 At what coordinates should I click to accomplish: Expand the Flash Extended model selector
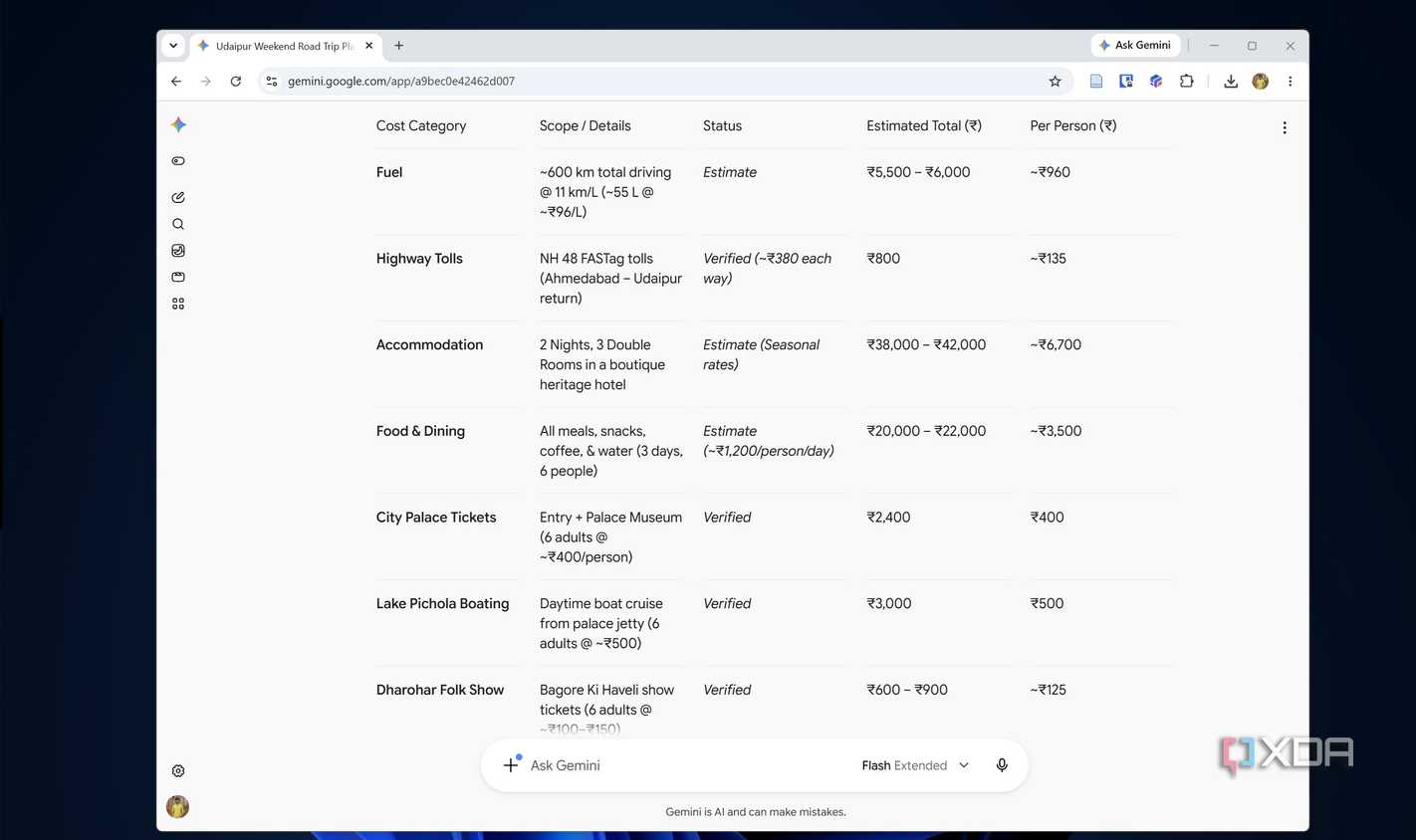coord(915,765)
